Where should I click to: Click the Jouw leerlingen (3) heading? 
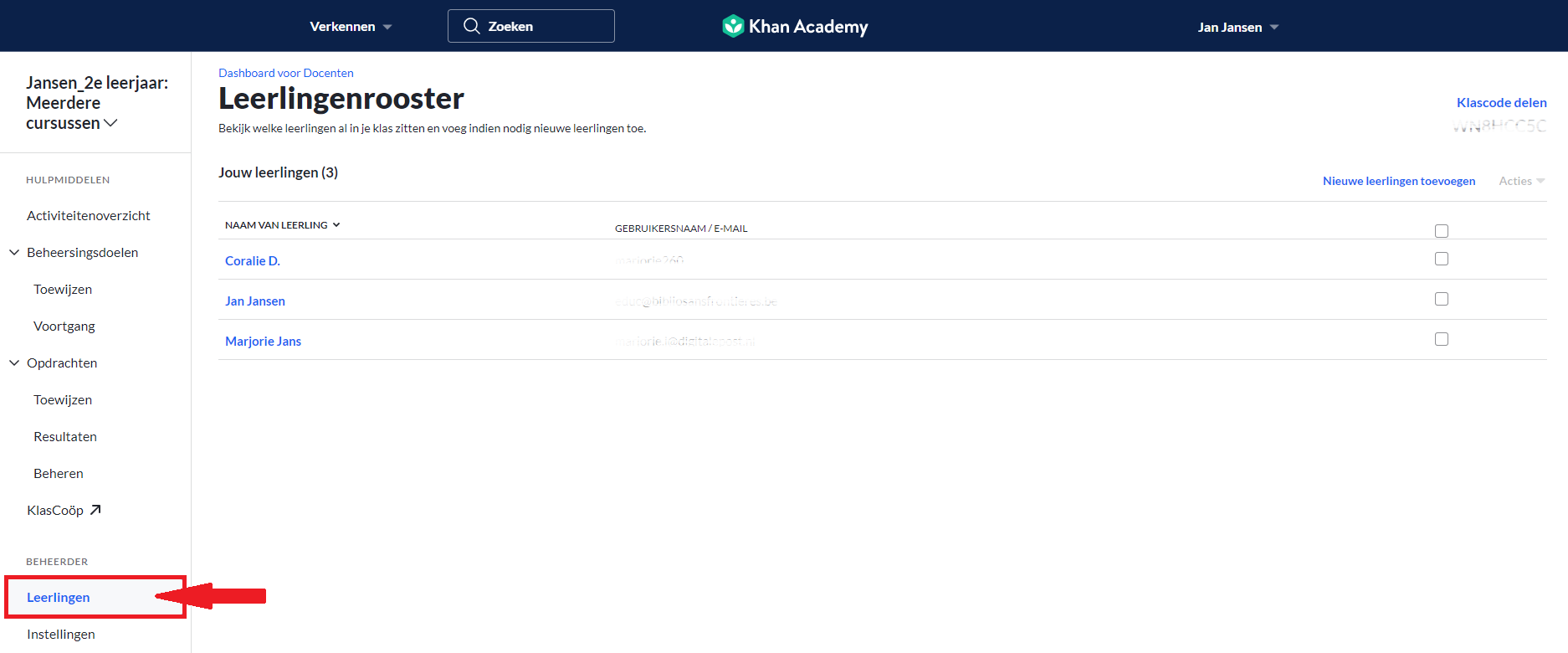(x=279, y=172)
